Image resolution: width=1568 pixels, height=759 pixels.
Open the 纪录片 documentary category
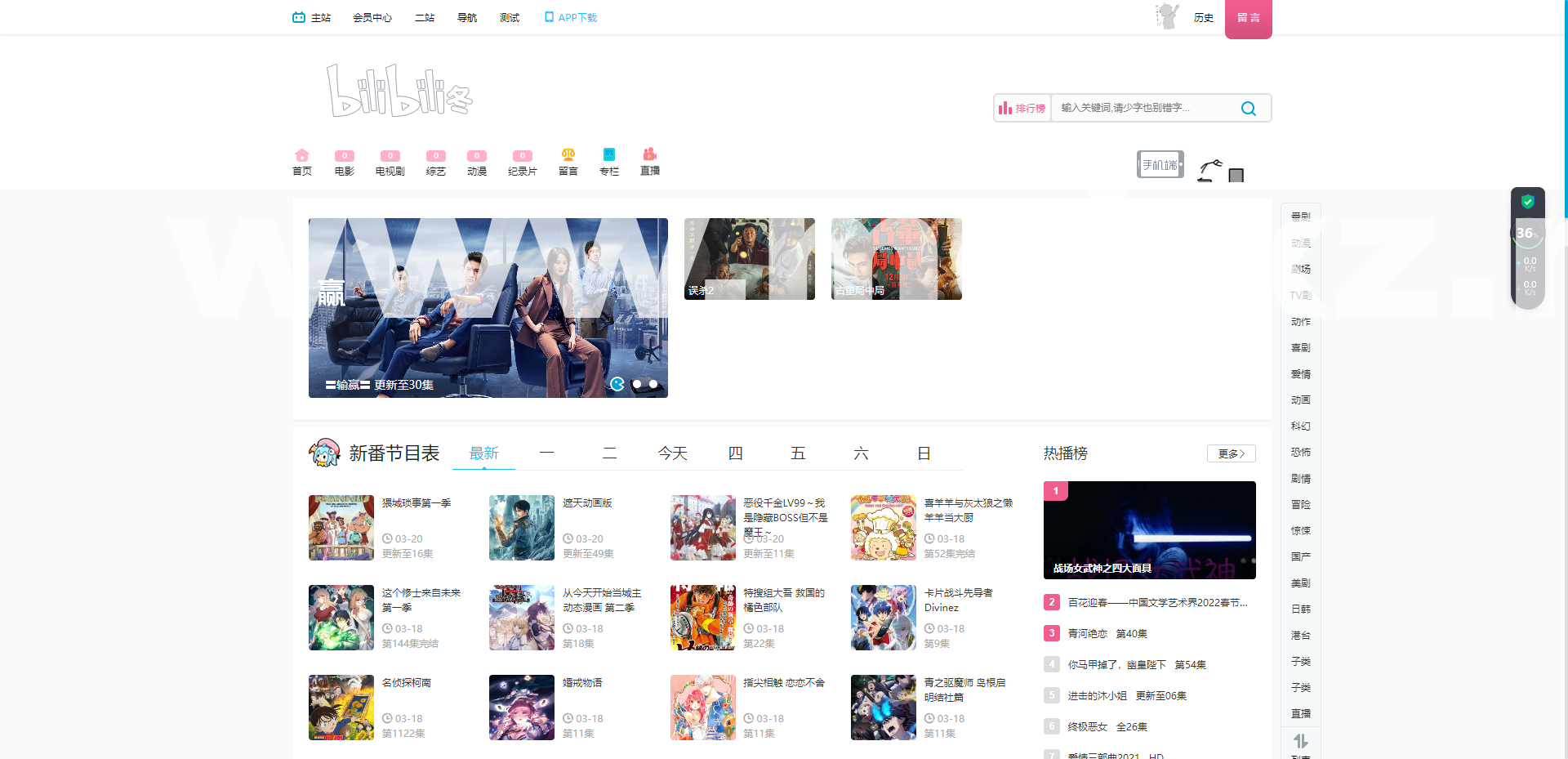523,162
